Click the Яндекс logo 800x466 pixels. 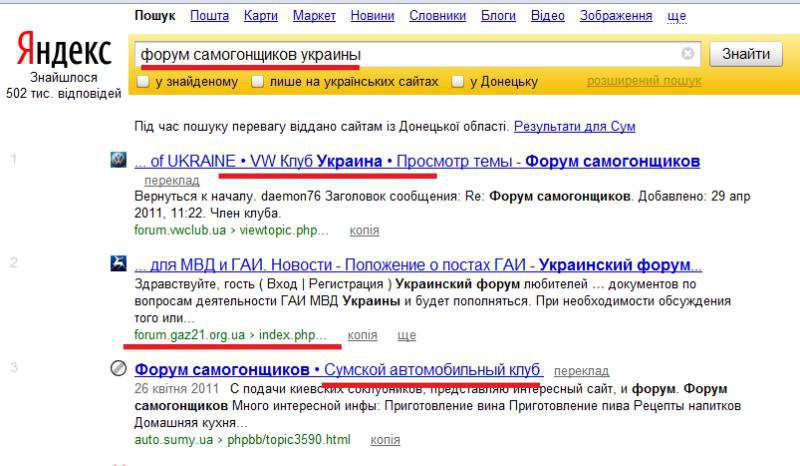[x=64, y=49]
